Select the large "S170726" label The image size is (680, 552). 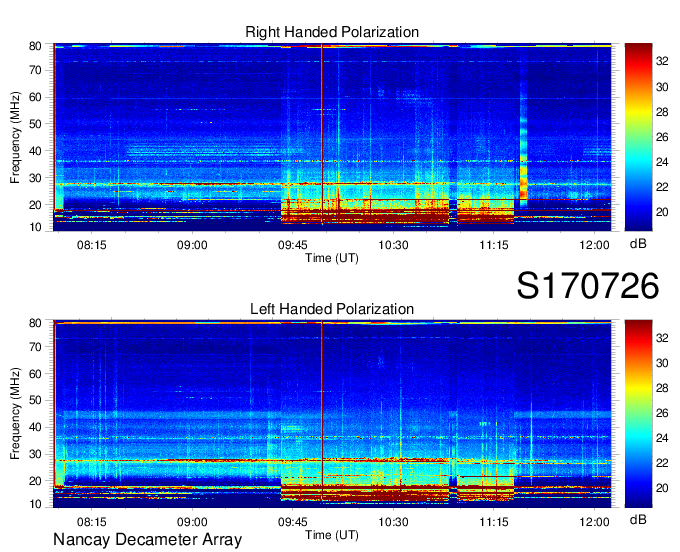pos(588,286)
